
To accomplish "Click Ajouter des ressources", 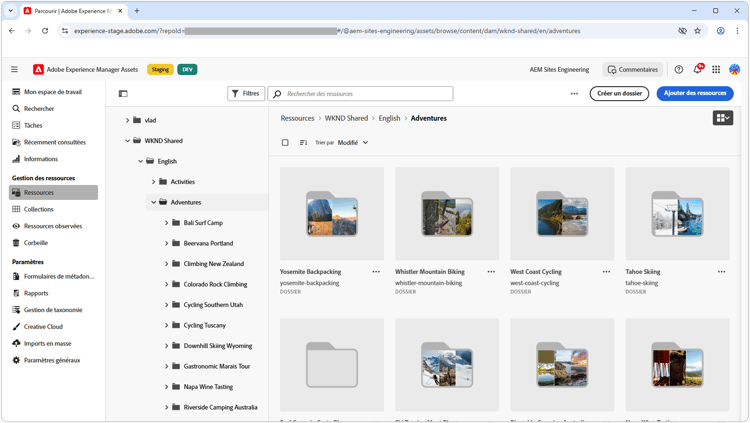I will pos(695,93).
